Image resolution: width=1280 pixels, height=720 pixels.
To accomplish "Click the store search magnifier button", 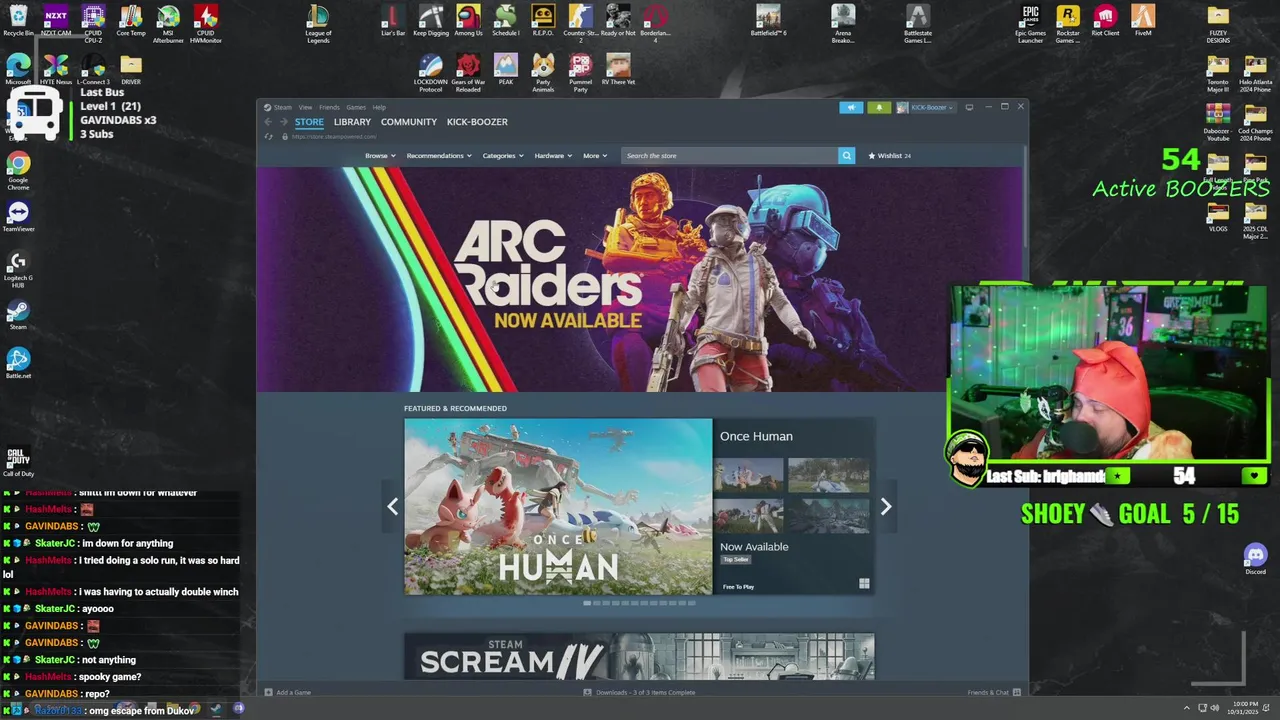I will tap(847, 155).
